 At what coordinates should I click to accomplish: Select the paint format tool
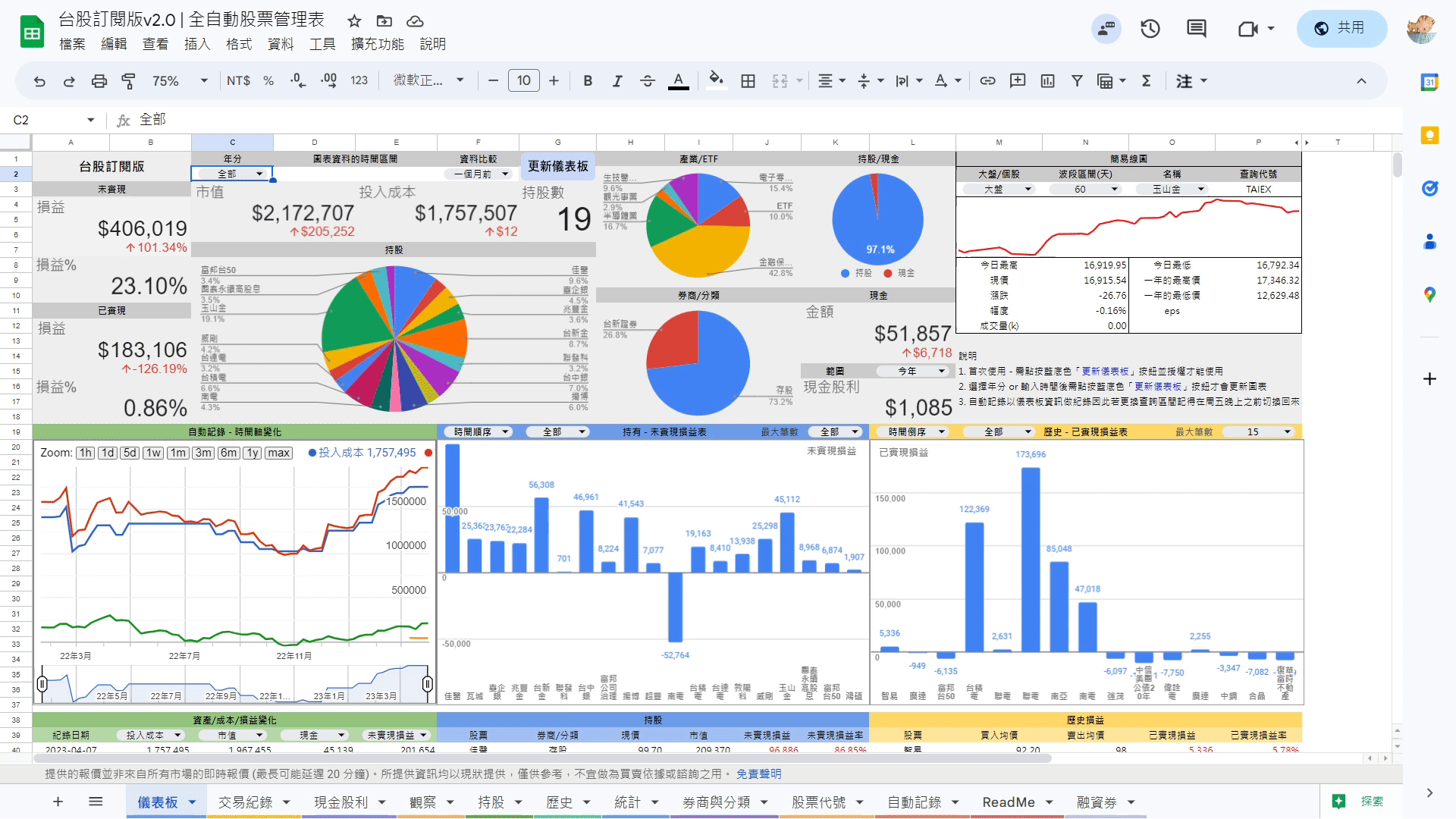point(128,81)
